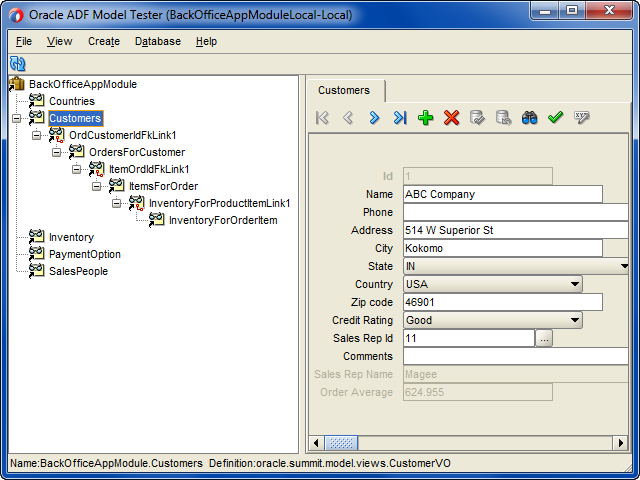Click the InventoryForProductItemLink1 link icon
Image resolution: width=640 pixels, height=480 pixels.
(136, 203)
